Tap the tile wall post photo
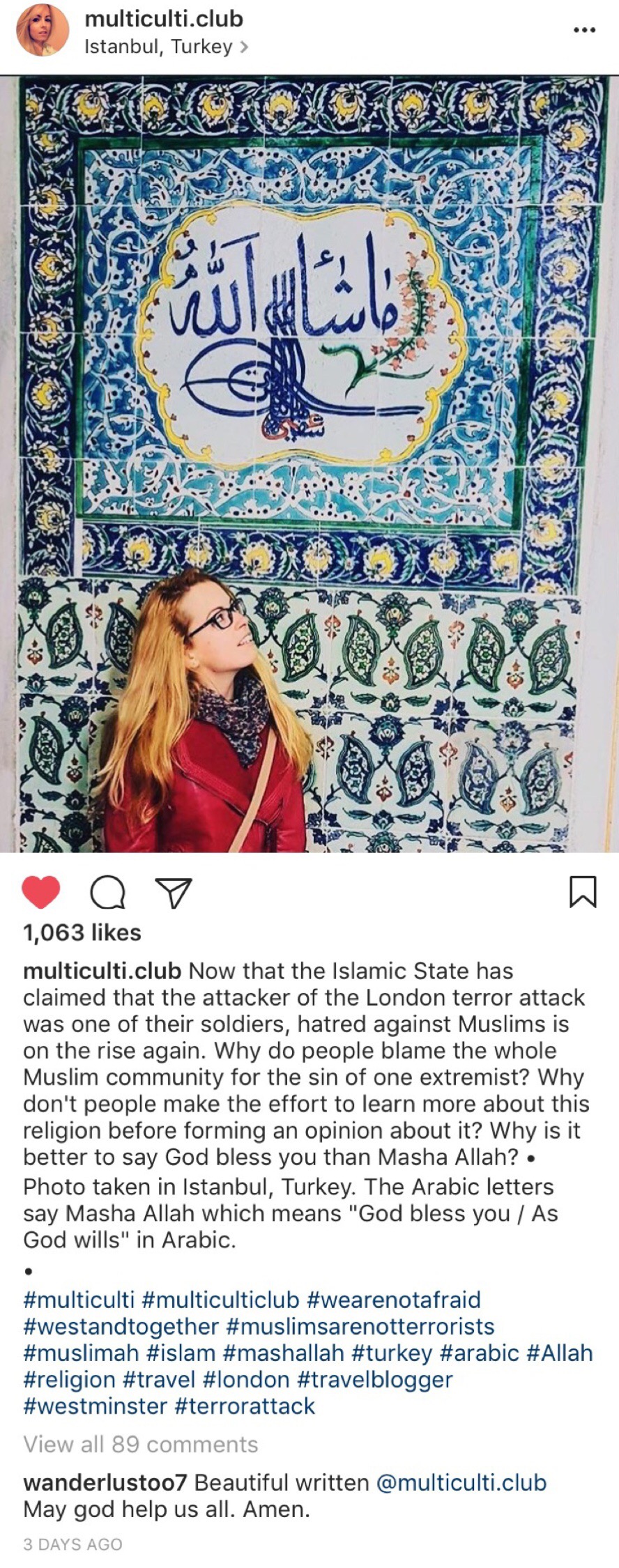This screenshot has width=619, height=1568. 309,463
